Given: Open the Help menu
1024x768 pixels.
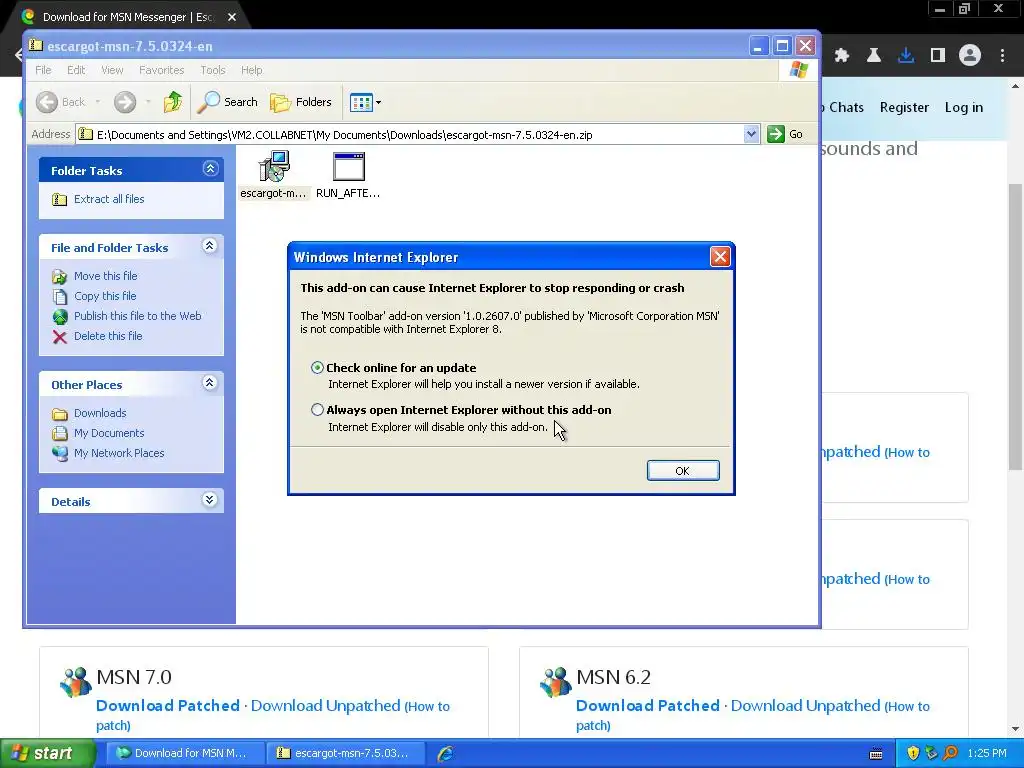Looking at the screenshot, I should pyautogui.click(x=251, y=70).
